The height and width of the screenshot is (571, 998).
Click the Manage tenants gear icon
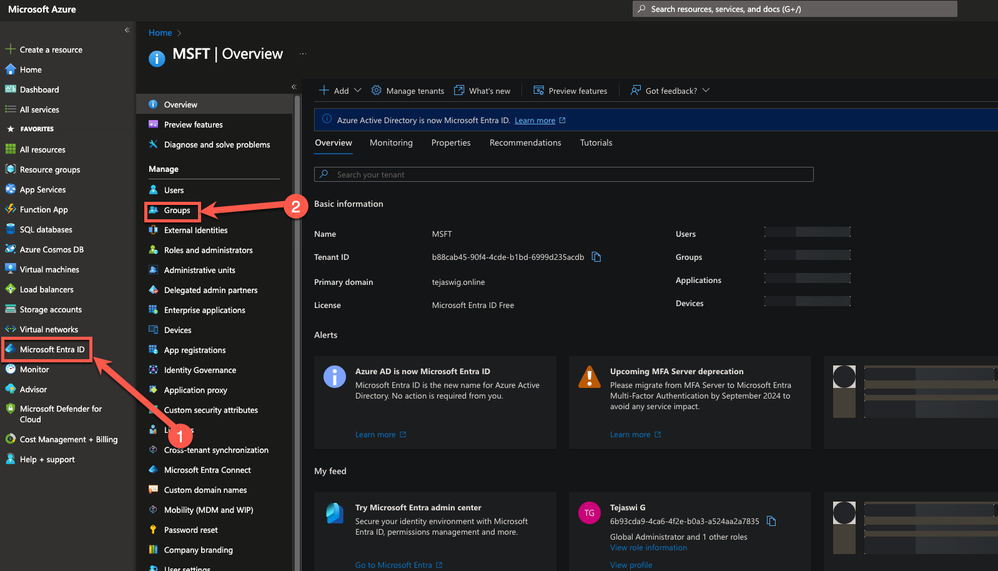(x=377, y=90)
